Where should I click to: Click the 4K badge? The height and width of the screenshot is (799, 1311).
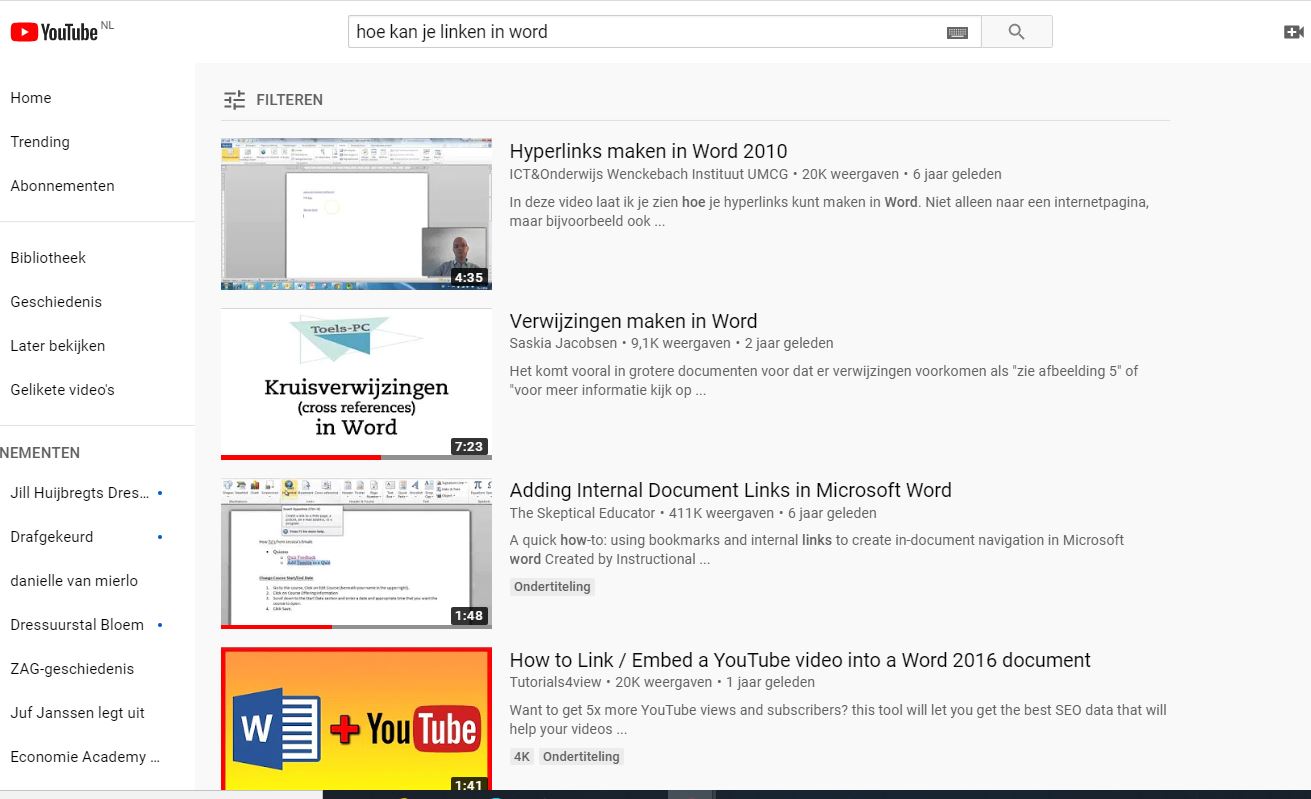[x=522, y=757]
